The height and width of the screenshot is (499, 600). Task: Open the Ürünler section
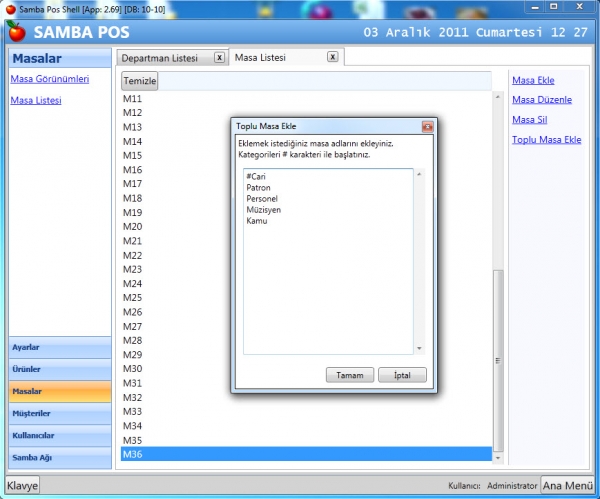point(60,369)
